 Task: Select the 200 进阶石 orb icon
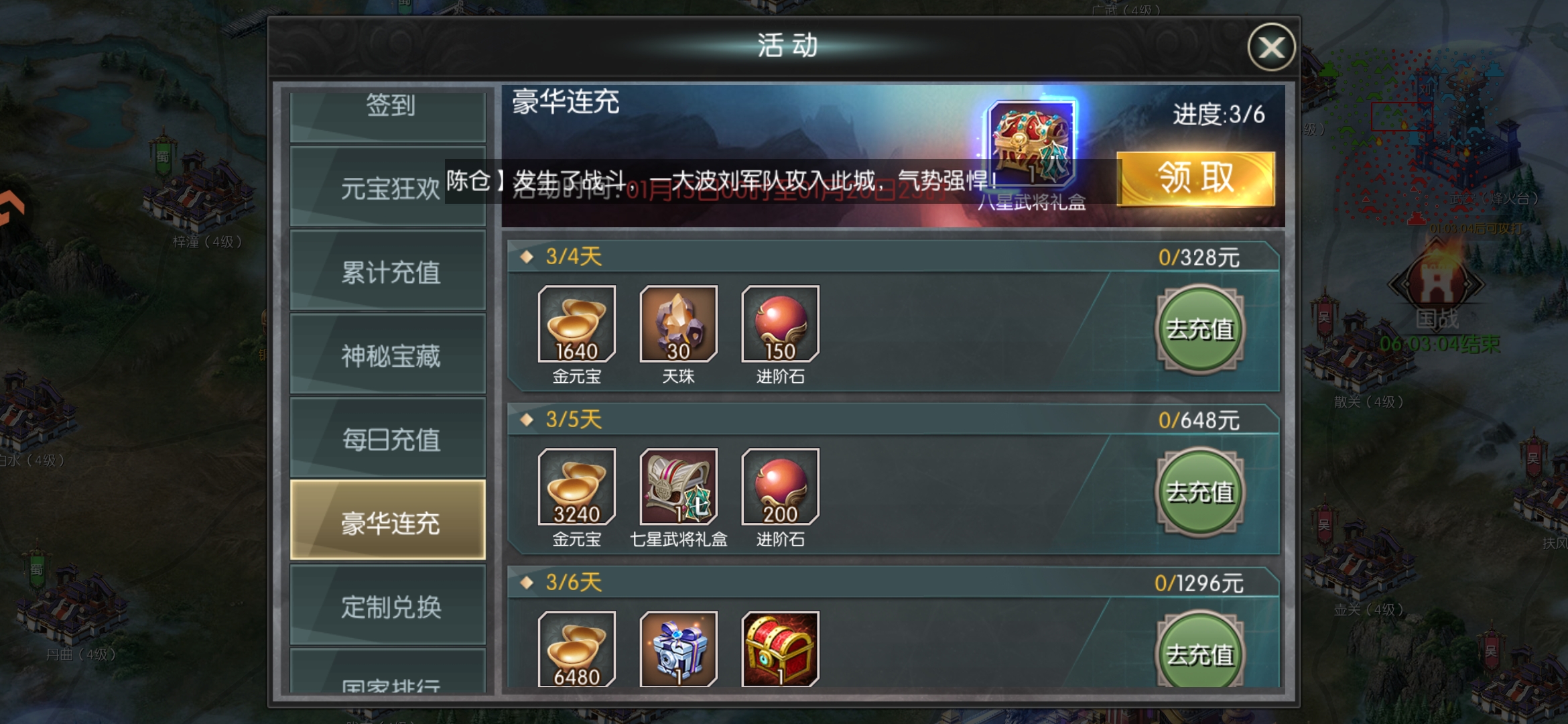tap(780, 487)
